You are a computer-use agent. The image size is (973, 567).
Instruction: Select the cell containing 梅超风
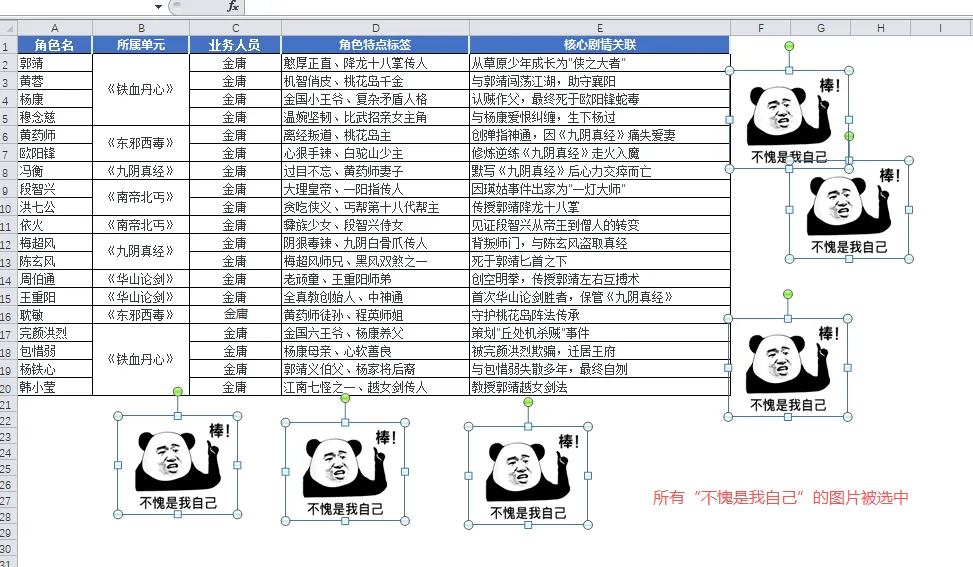coord(55,243)
